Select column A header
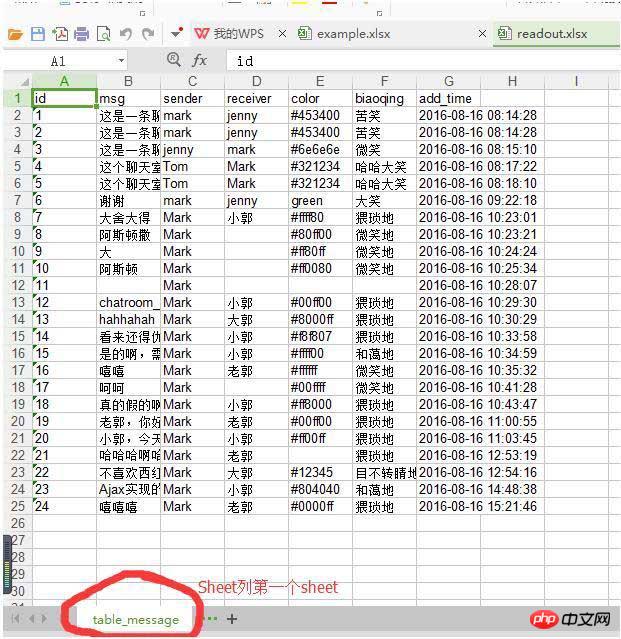 pyautogui.click(x=64, y=82)
